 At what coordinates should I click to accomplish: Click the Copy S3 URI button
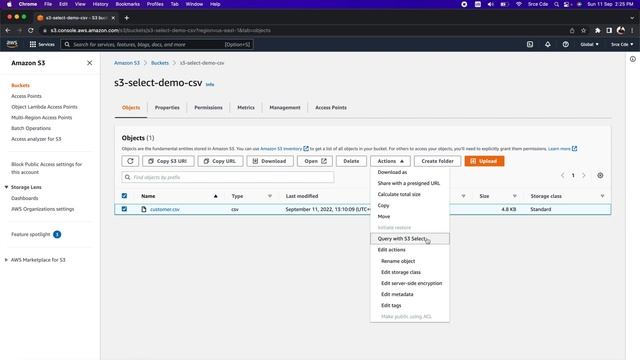(x=168, y=161)
